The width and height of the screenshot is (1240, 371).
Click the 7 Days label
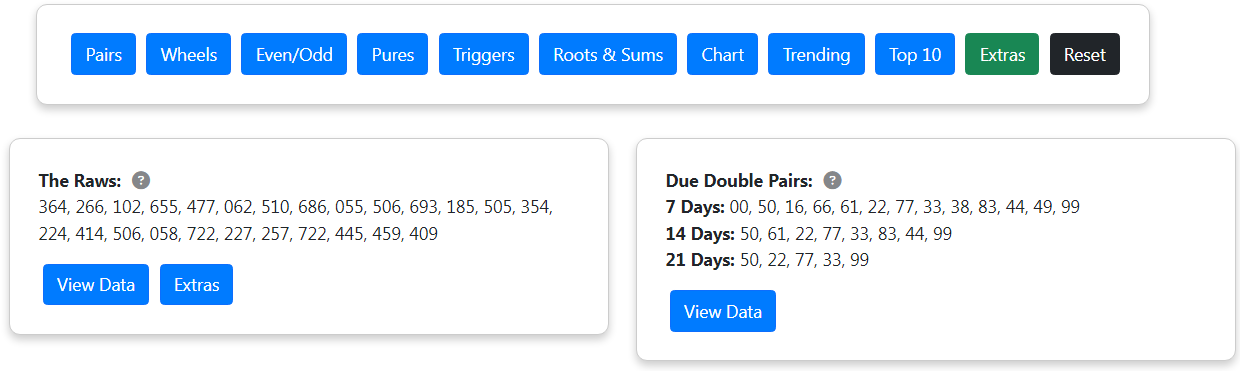(x=696, y=207)
